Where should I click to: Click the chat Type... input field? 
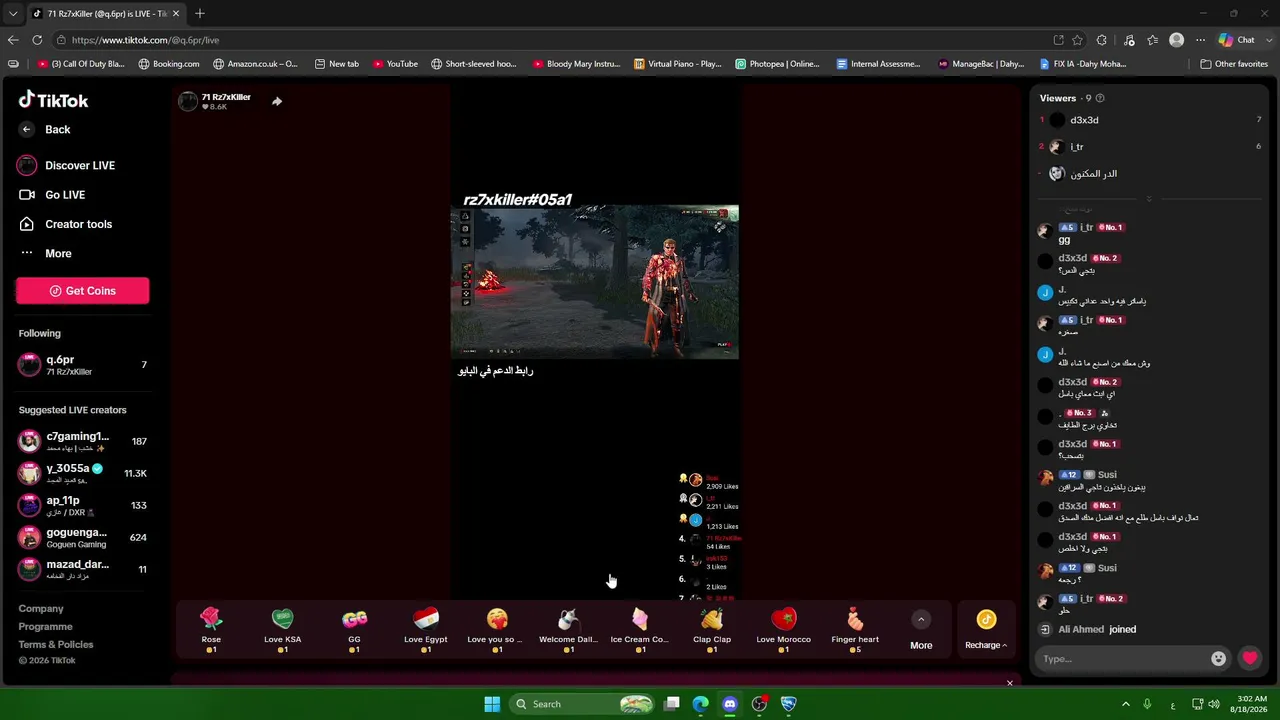(1123, 658)
